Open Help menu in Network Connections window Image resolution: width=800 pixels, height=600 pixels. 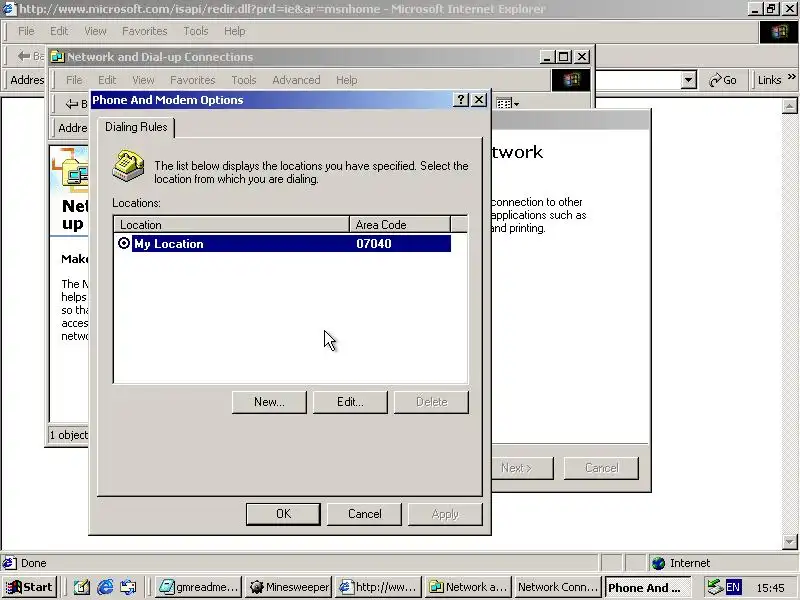tap(346, 80)
